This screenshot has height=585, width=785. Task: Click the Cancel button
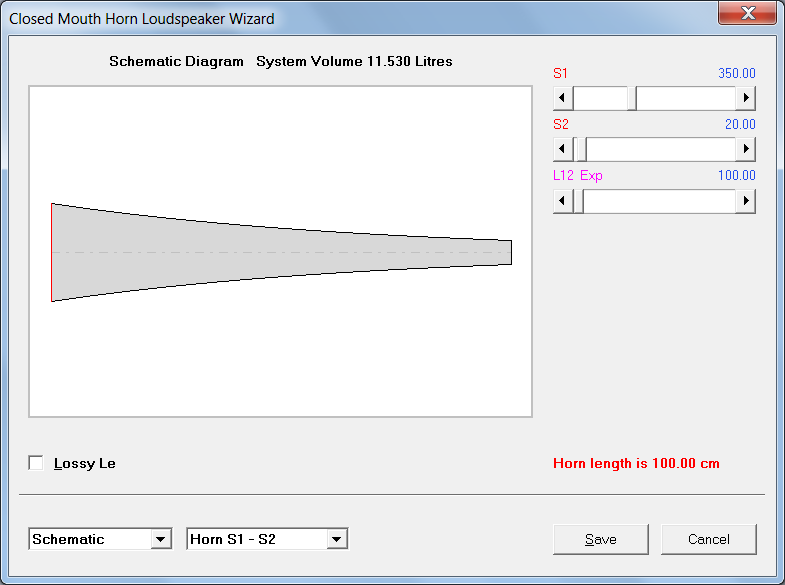tap(708, 539)
